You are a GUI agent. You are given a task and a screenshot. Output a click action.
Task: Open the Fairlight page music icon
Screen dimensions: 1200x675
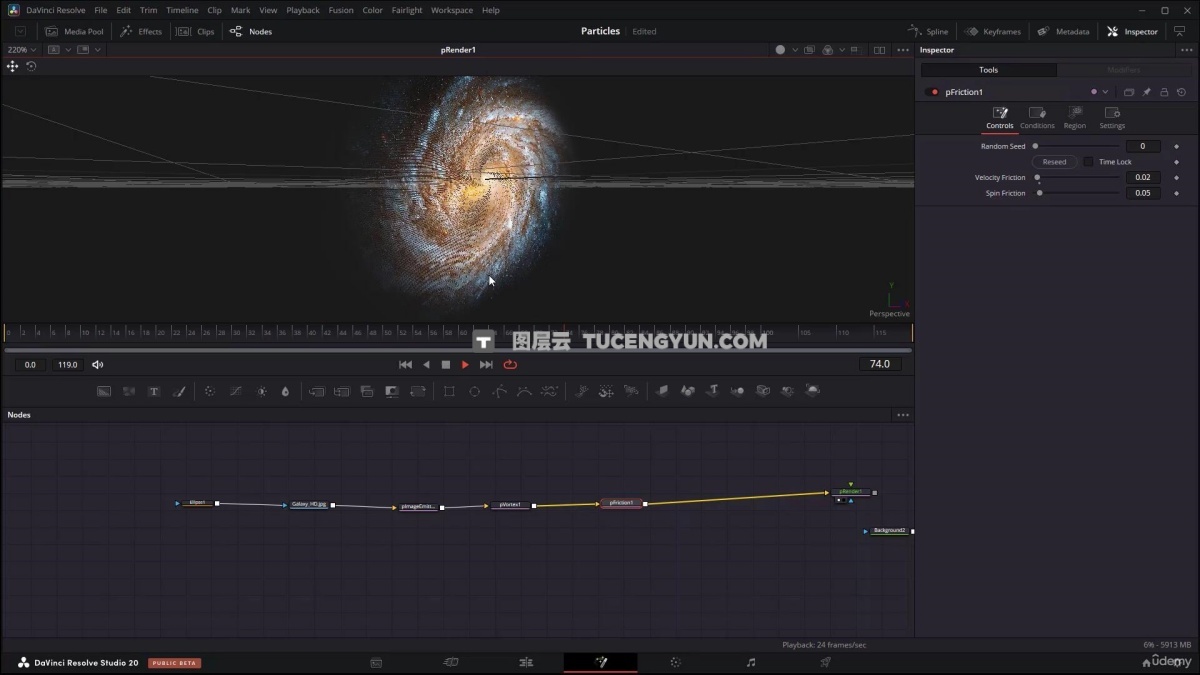click(x=751, y=662)
